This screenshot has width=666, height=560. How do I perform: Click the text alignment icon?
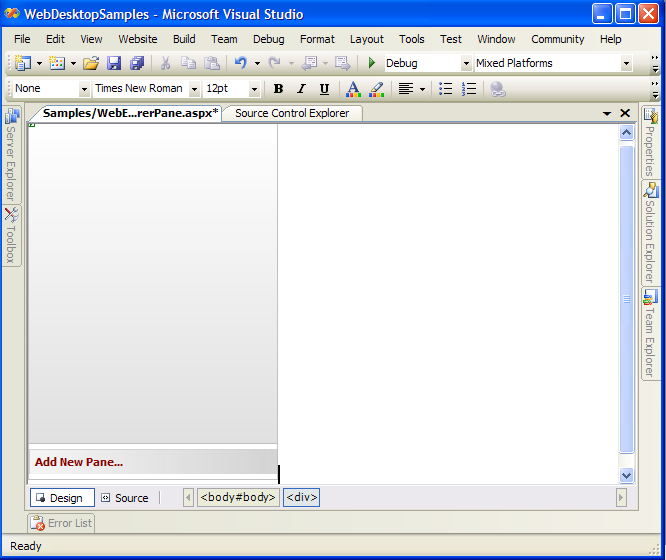405,89
